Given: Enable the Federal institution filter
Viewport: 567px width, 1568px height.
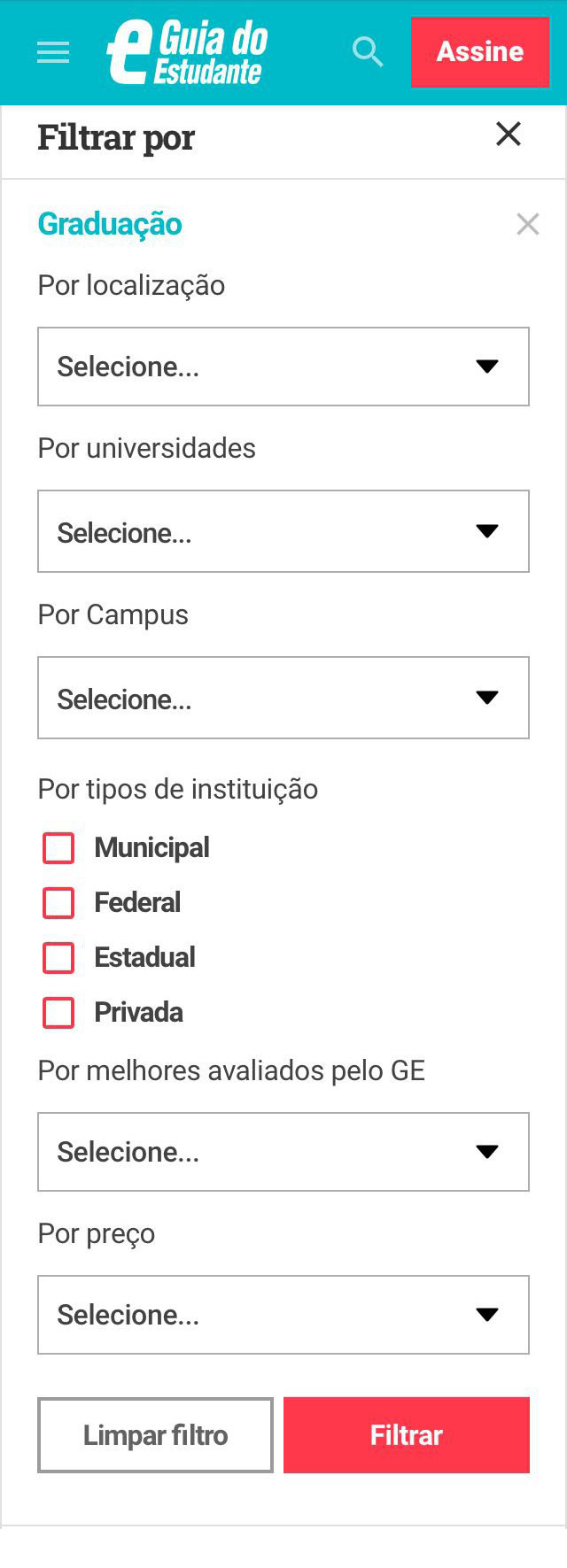Looking at the screenshot, I should (58, 903).
